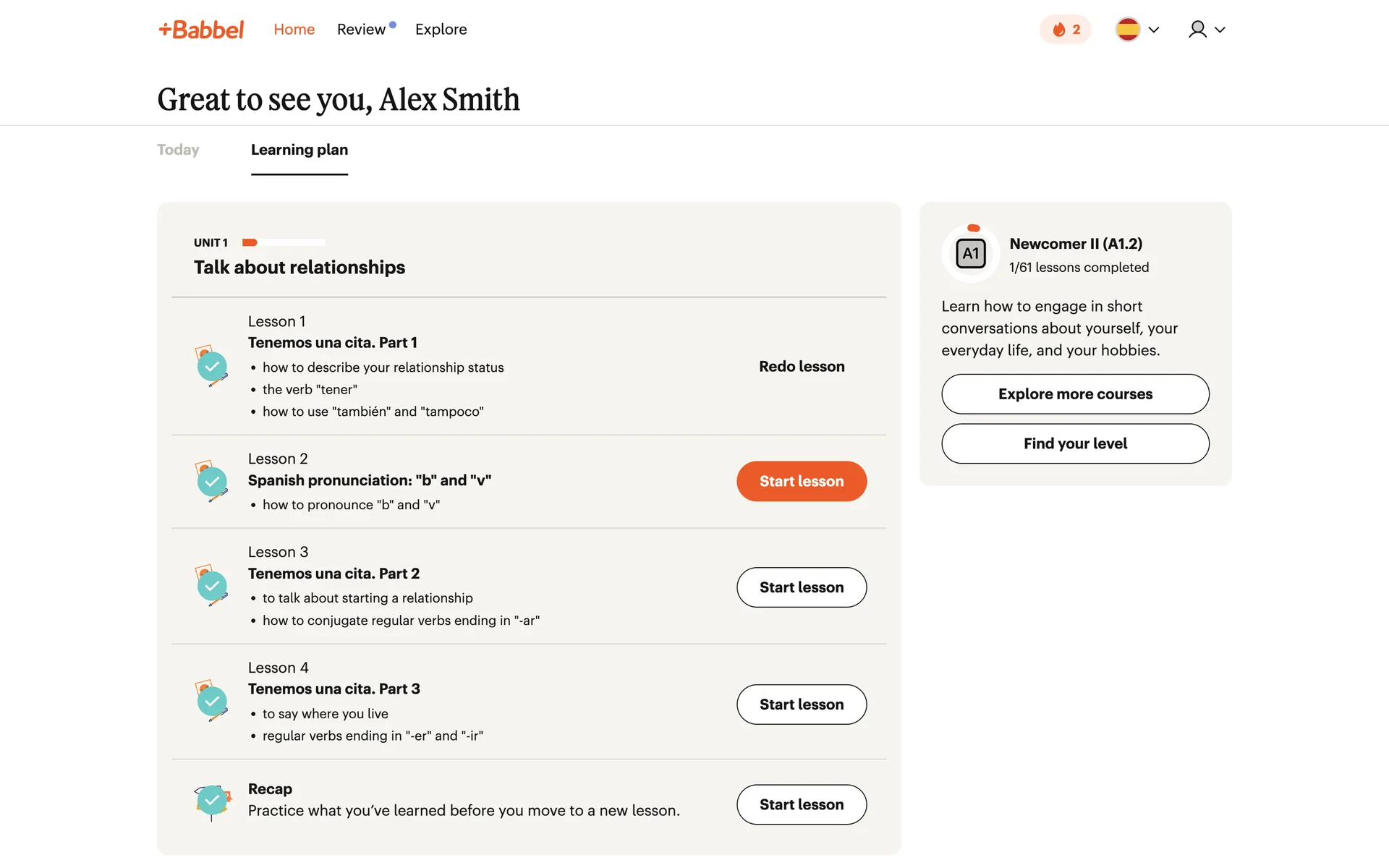Open the streak flame counter

(1065, 30)
